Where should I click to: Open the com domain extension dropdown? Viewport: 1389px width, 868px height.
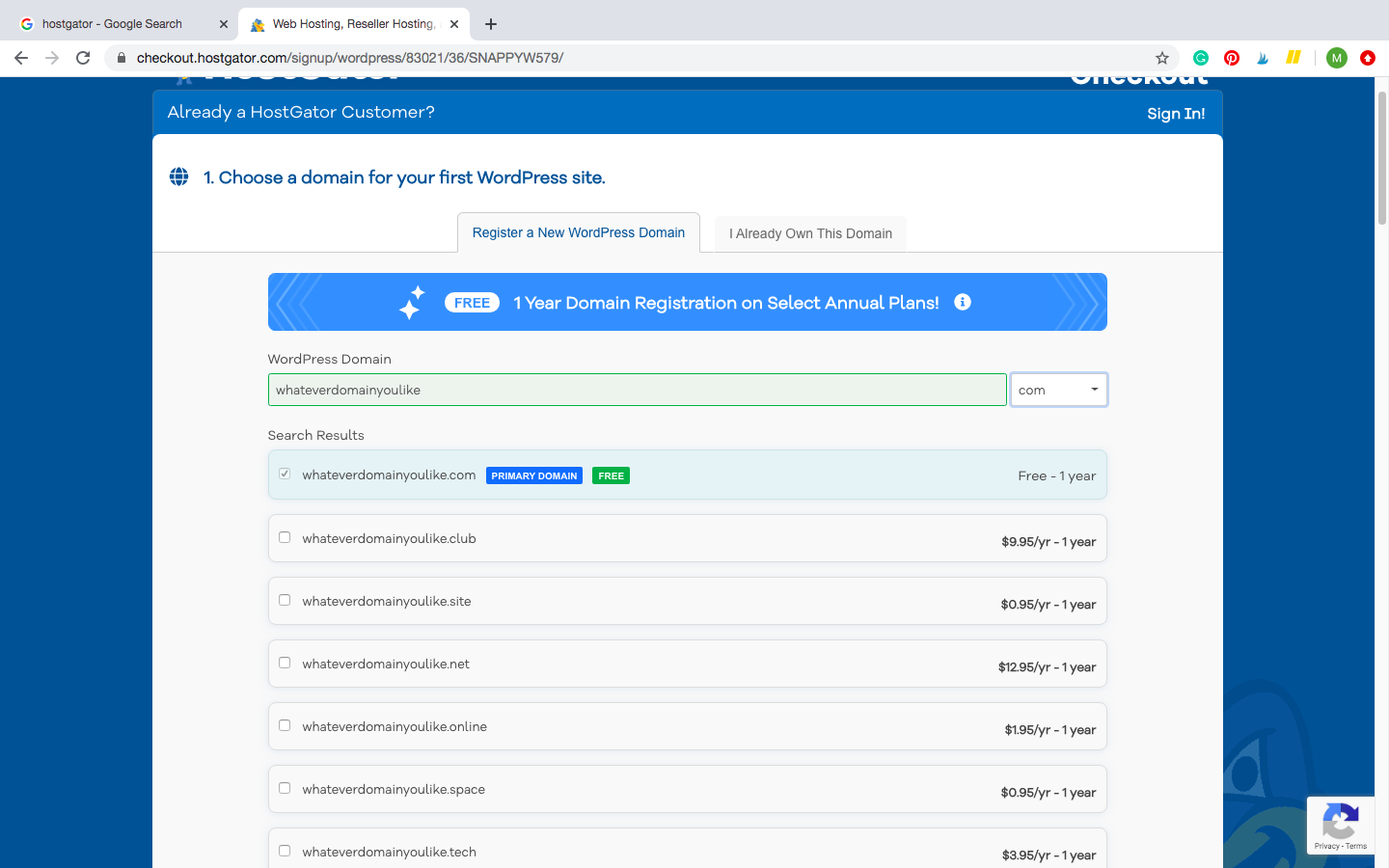pos(1058,390)
